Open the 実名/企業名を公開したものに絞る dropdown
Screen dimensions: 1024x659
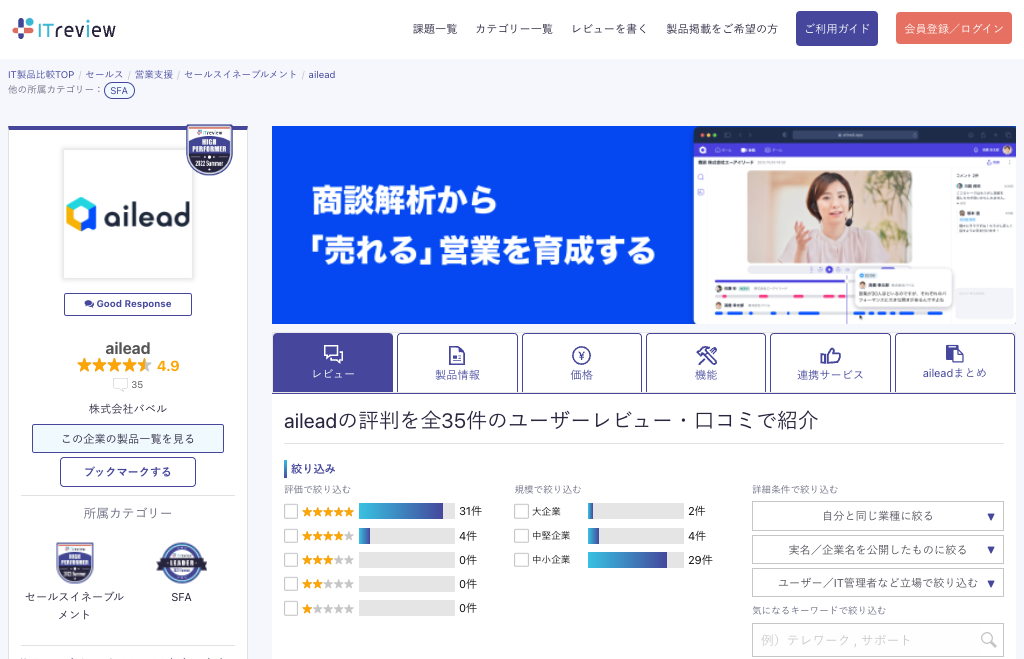tap(878, 549)
